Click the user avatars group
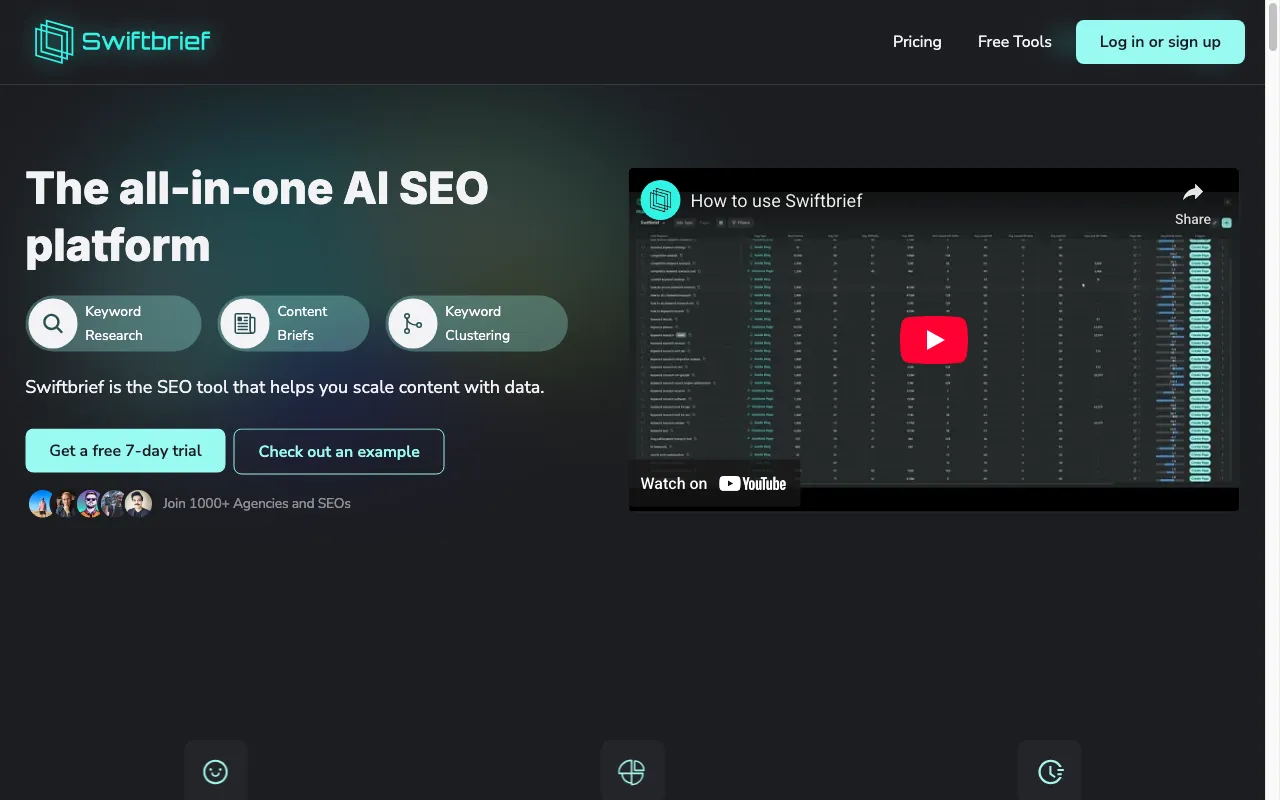 90,504
